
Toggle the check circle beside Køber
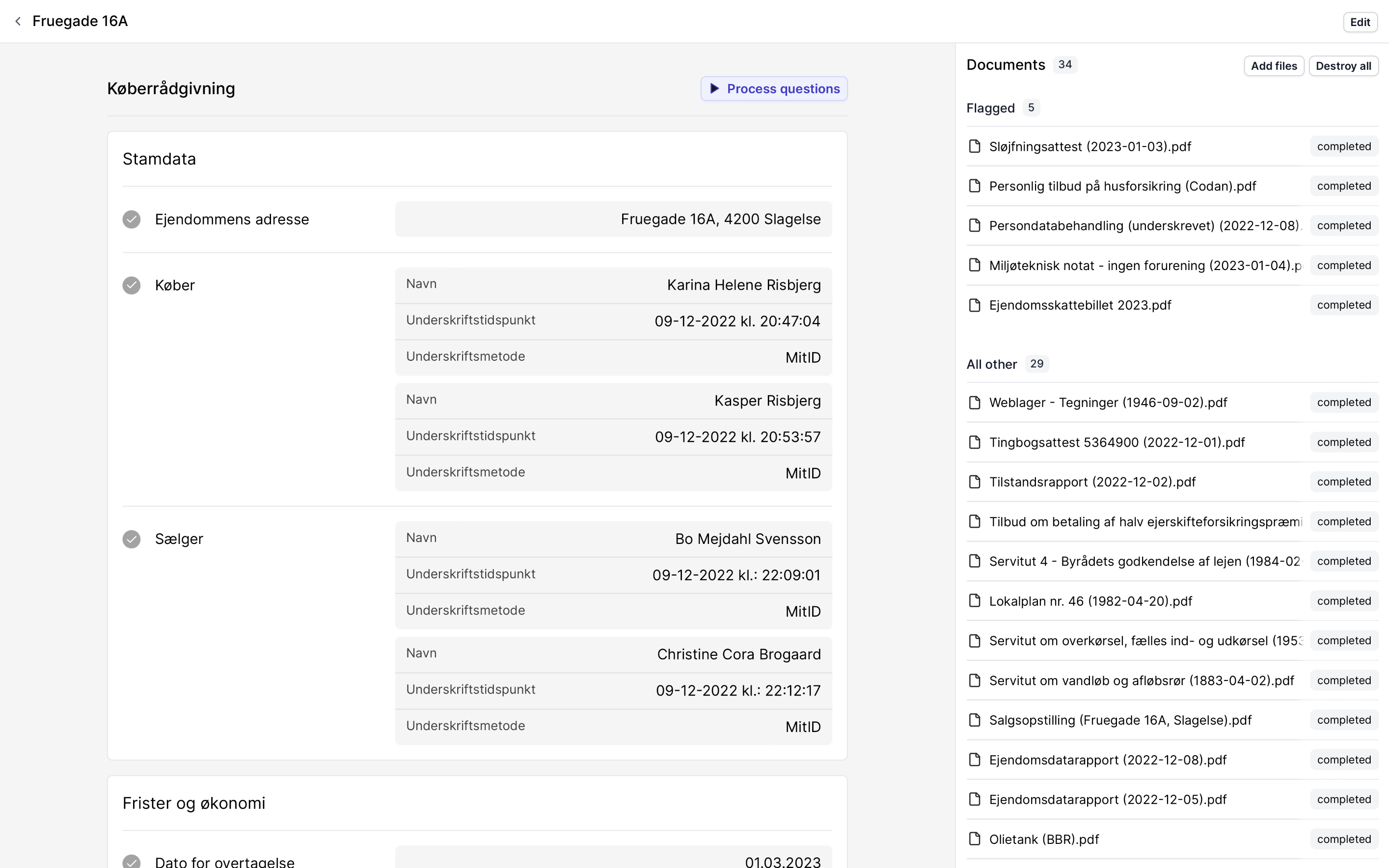click(x=132, y=285)
